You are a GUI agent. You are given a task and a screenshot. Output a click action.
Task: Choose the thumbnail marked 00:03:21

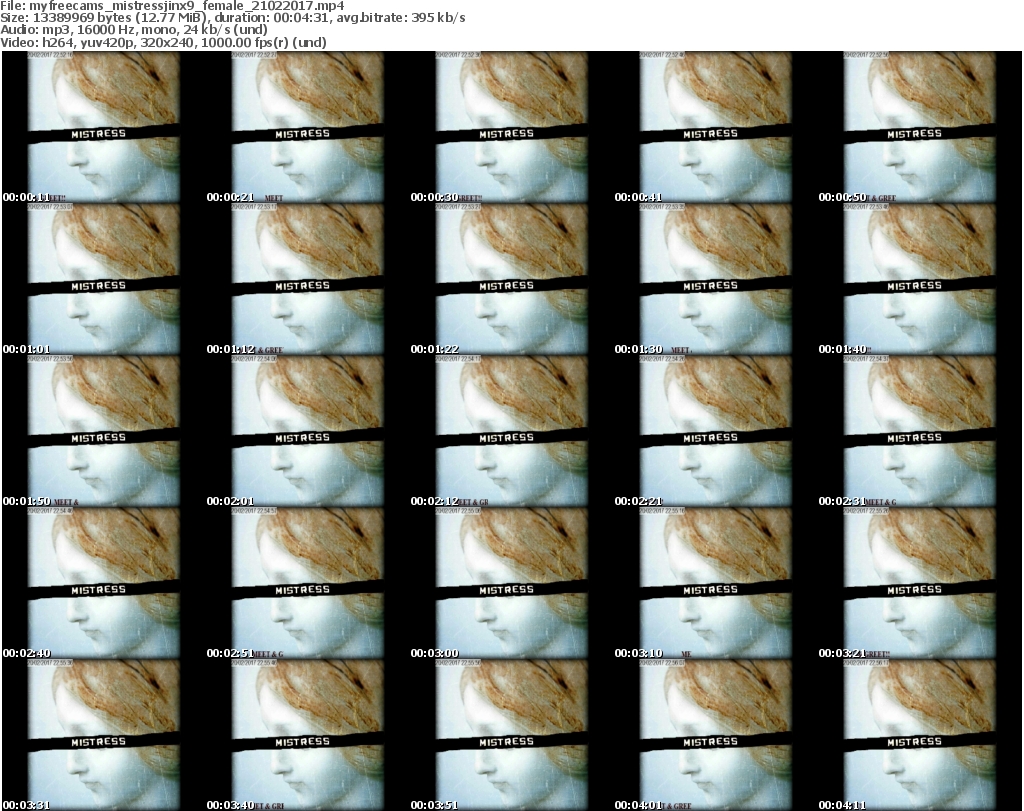click(920, 583)
